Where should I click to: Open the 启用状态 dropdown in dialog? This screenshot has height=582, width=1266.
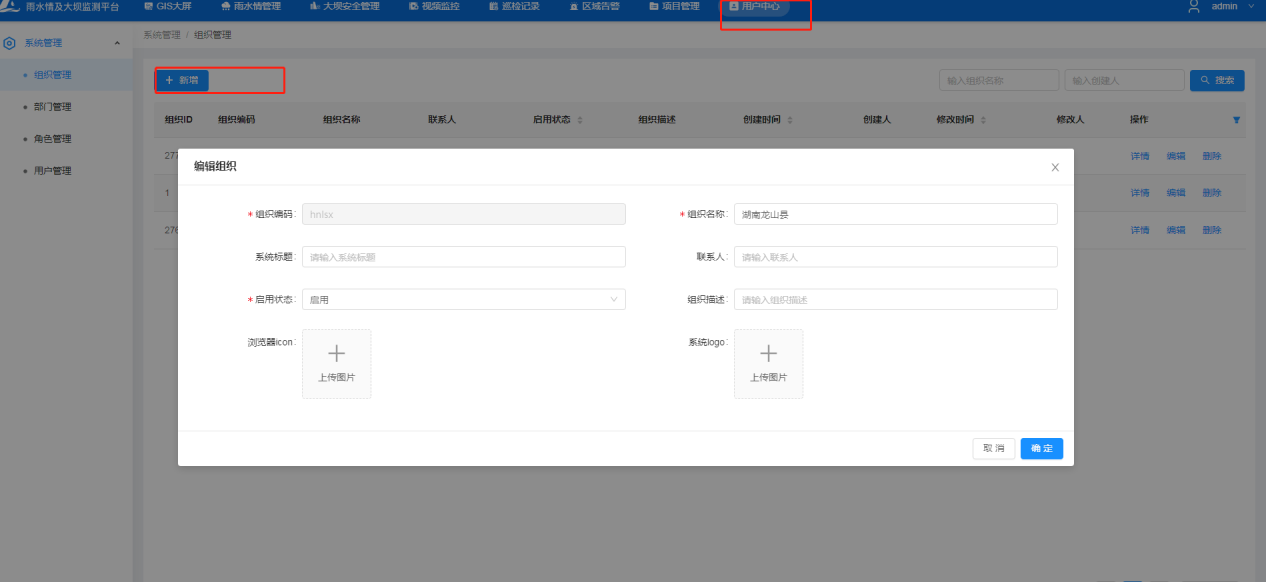[463, 299]
